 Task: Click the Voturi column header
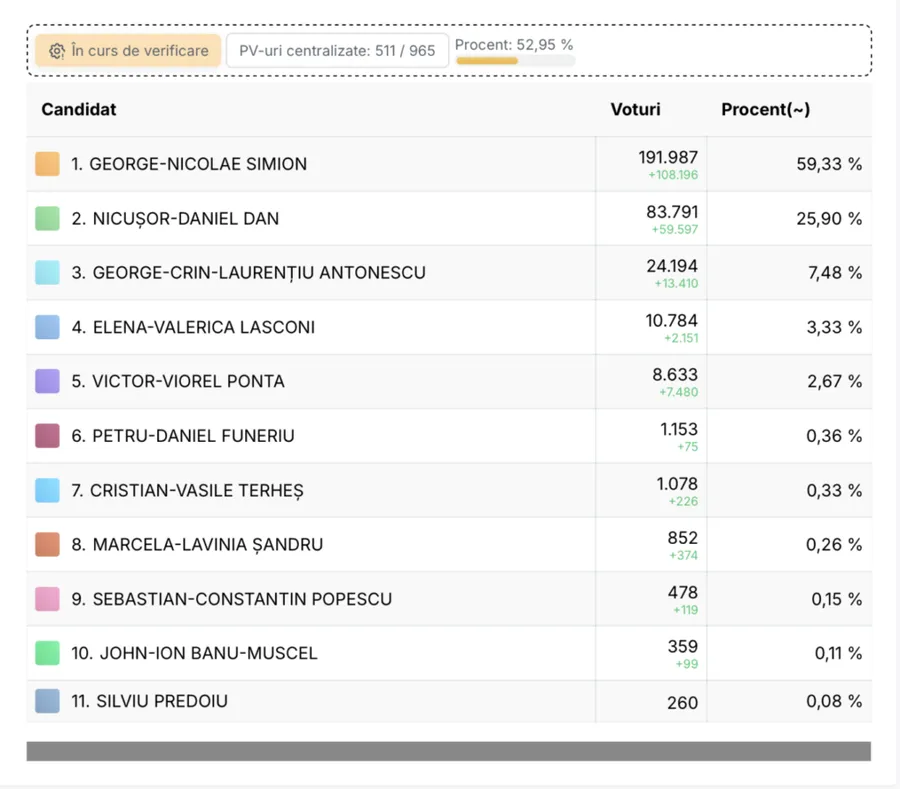pyautogui.click(x=635, y=109)
